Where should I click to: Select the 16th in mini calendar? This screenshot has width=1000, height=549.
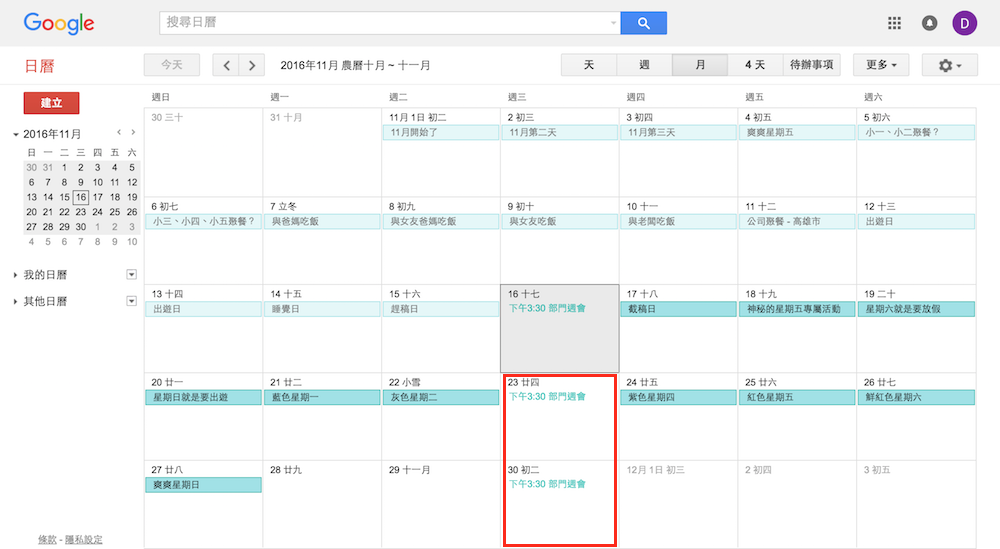[x=81, y=197]
